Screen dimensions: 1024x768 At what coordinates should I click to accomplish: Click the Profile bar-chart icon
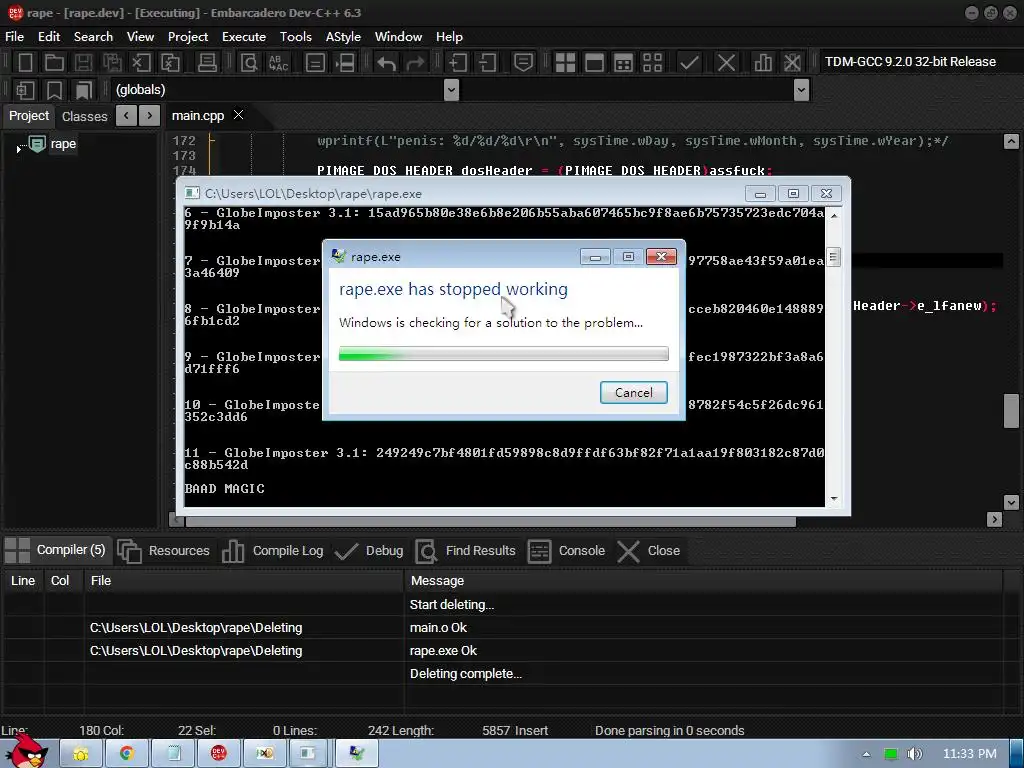(x=763, y=63)
